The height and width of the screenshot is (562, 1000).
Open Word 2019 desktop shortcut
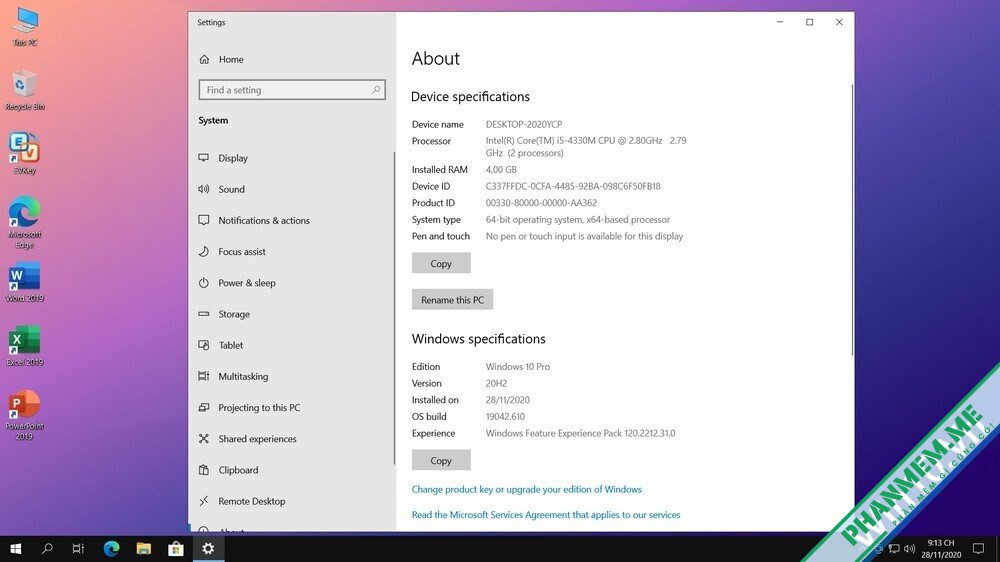pos(25,282)
